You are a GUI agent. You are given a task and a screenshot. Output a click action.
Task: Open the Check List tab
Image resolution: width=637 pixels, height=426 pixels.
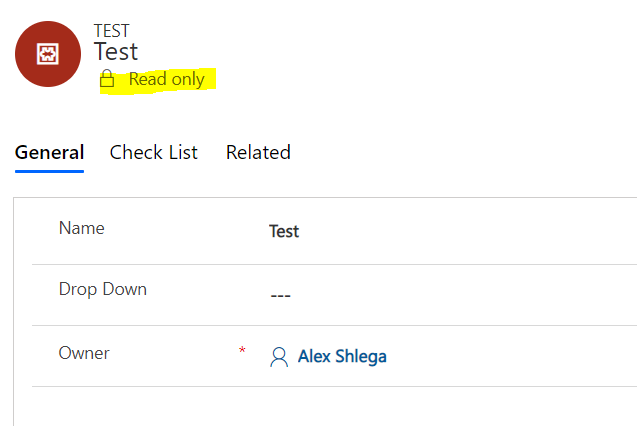[x=153, y=153]
